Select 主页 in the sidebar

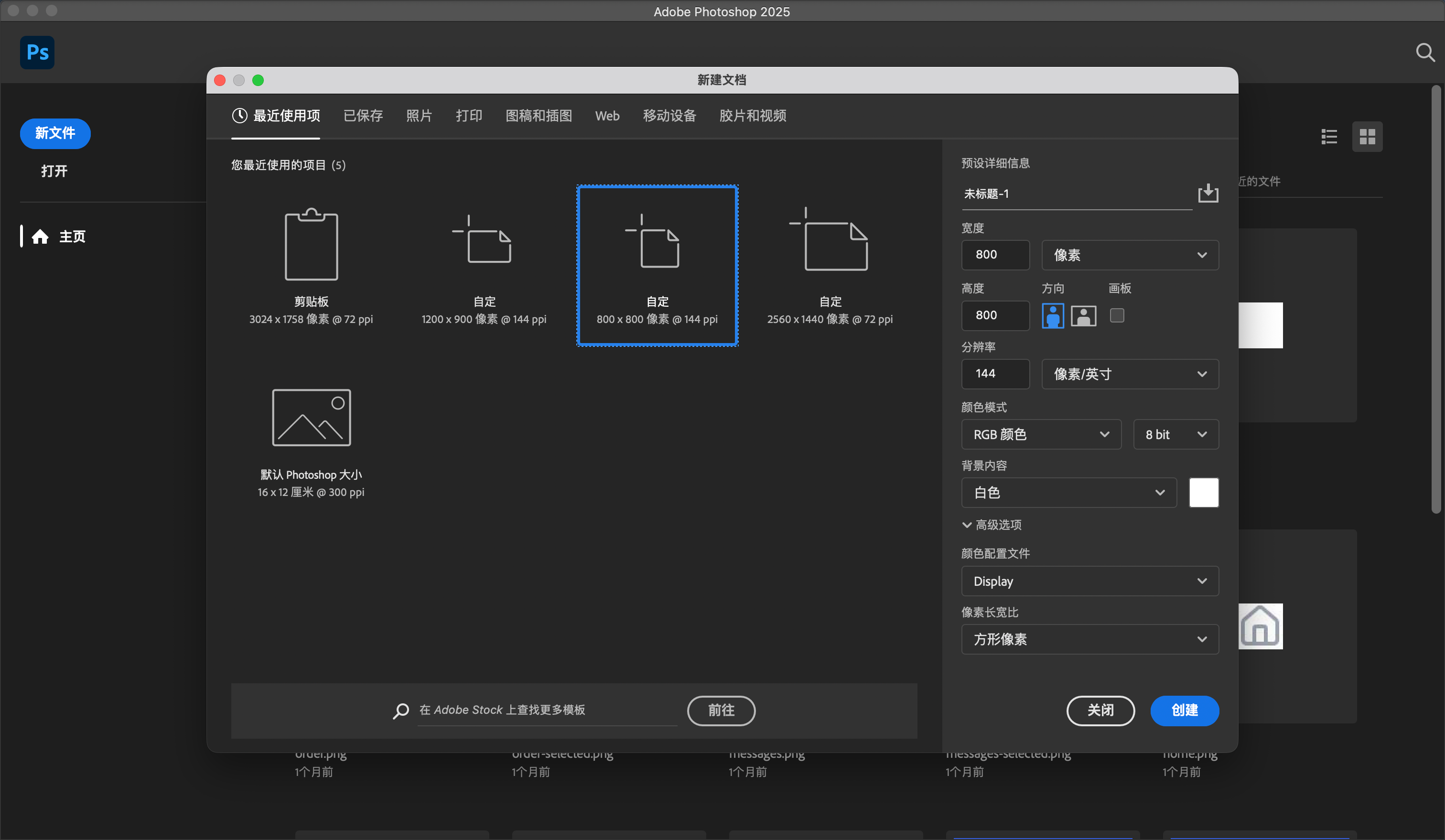point(72,236)
